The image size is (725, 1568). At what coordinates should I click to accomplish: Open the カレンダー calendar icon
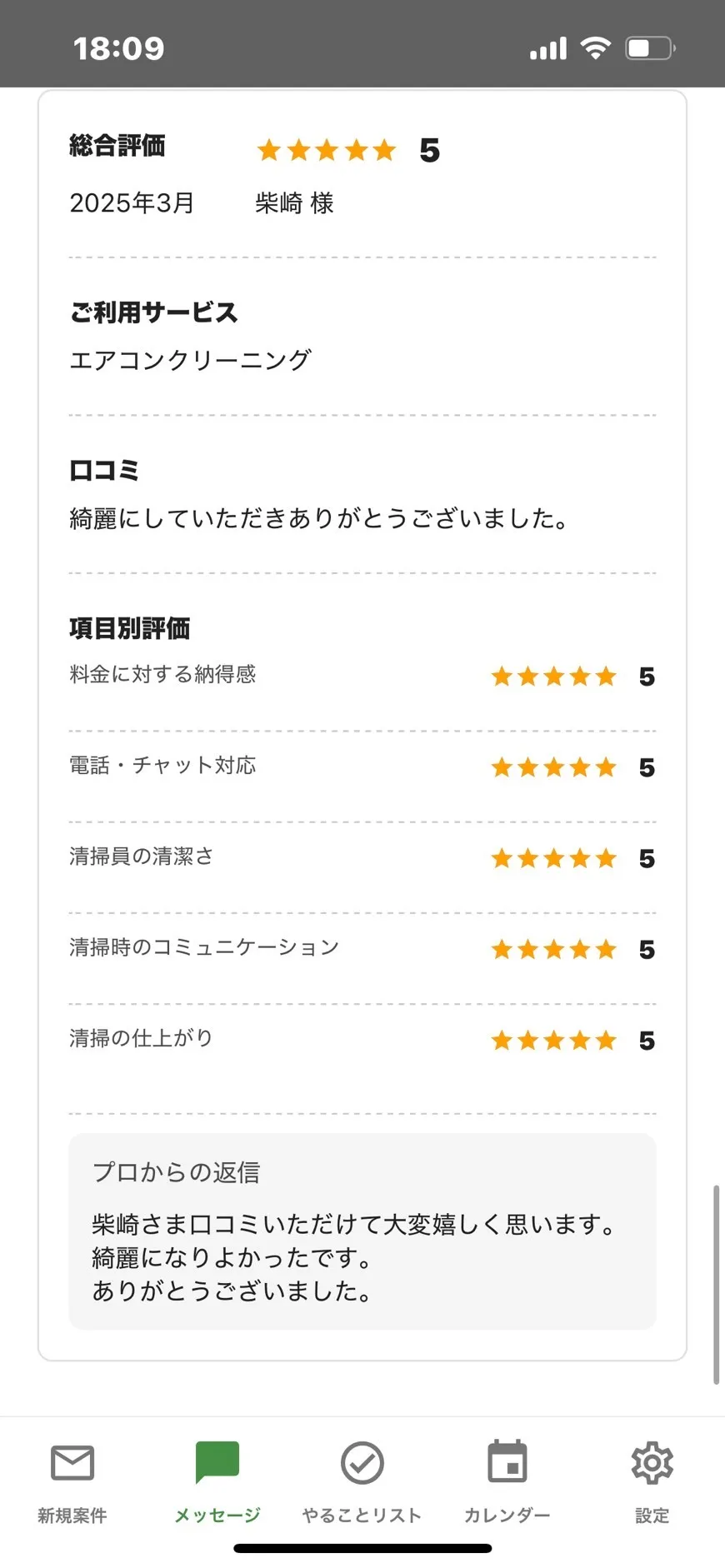click(x=507, y=1463)
